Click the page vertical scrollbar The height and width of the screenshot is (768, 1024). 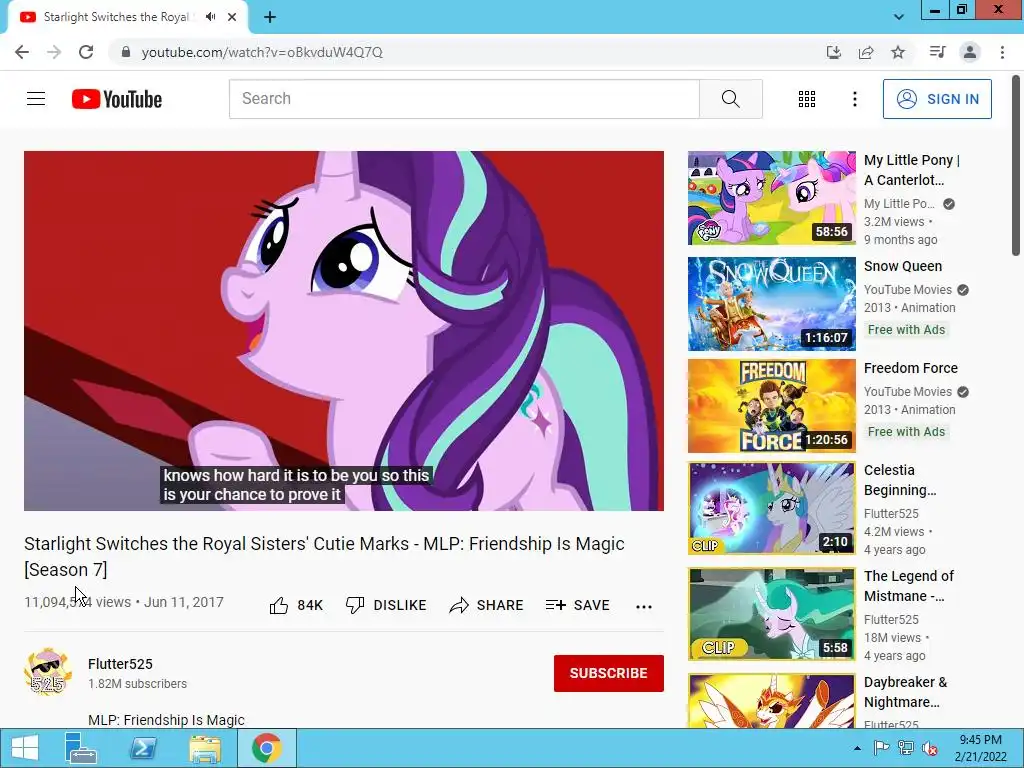(1016, 166)
